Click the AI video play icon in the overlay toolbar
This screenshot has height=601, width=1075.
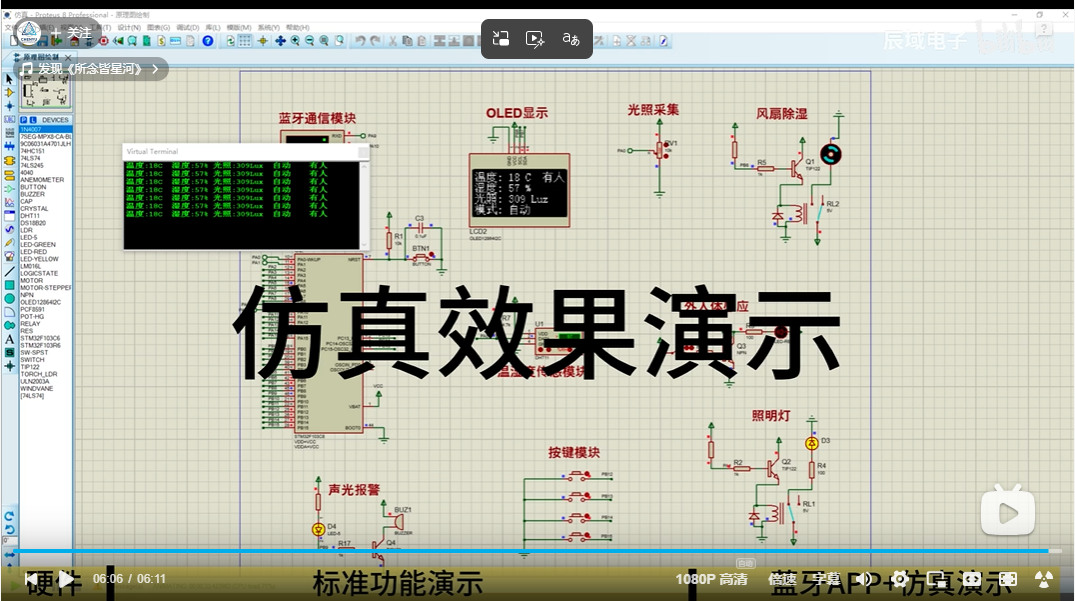(535, 39)
